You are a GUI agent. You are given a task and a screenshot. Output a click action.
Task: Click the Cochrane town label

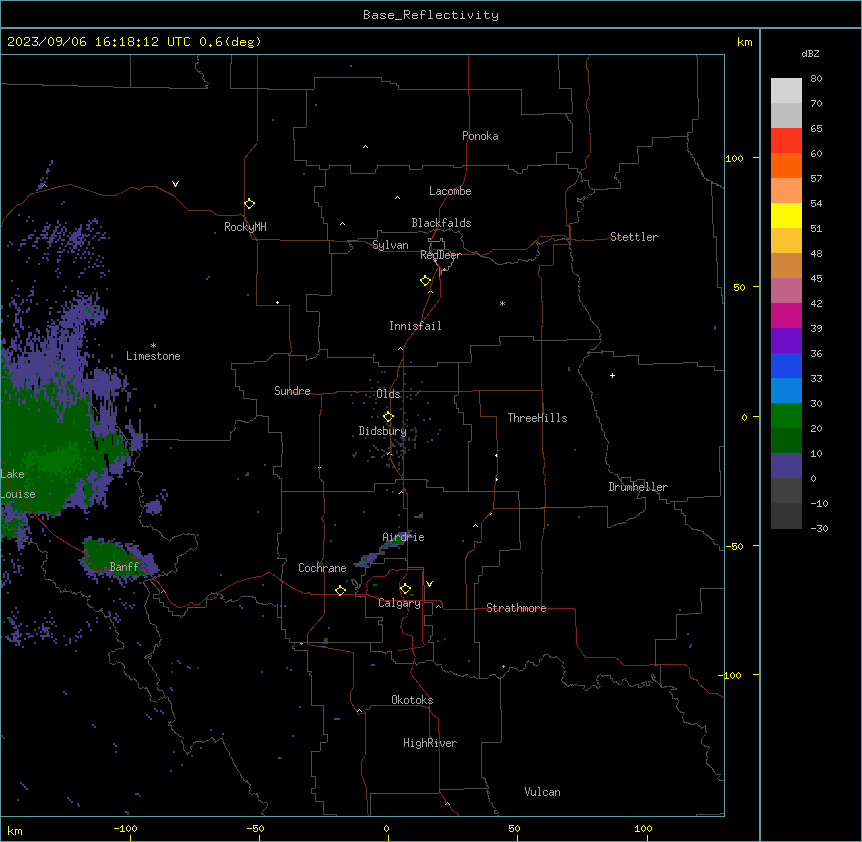(322, 568)
